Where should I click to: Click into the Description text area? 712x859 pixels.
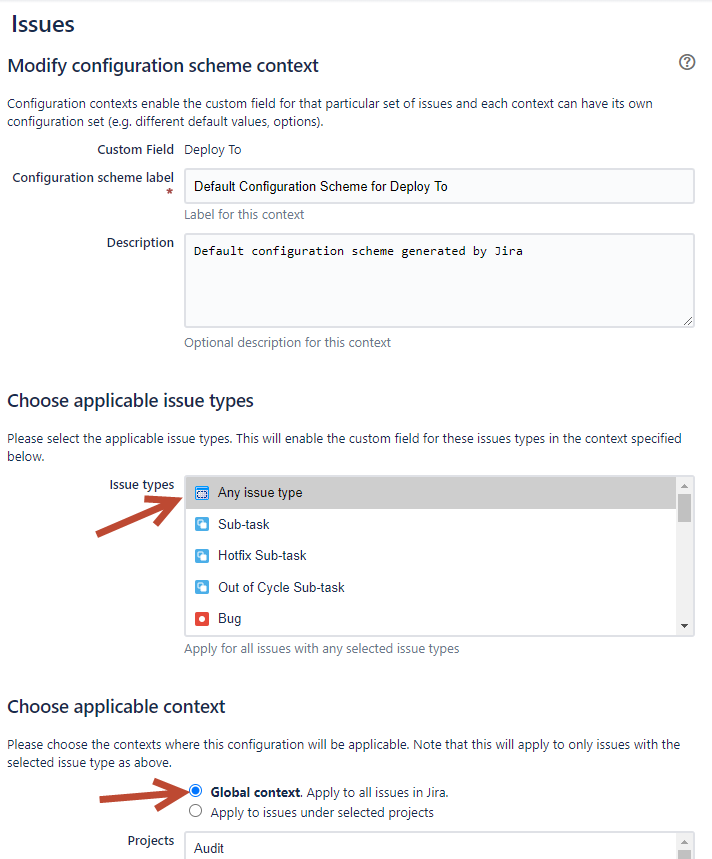pos(439,280)
